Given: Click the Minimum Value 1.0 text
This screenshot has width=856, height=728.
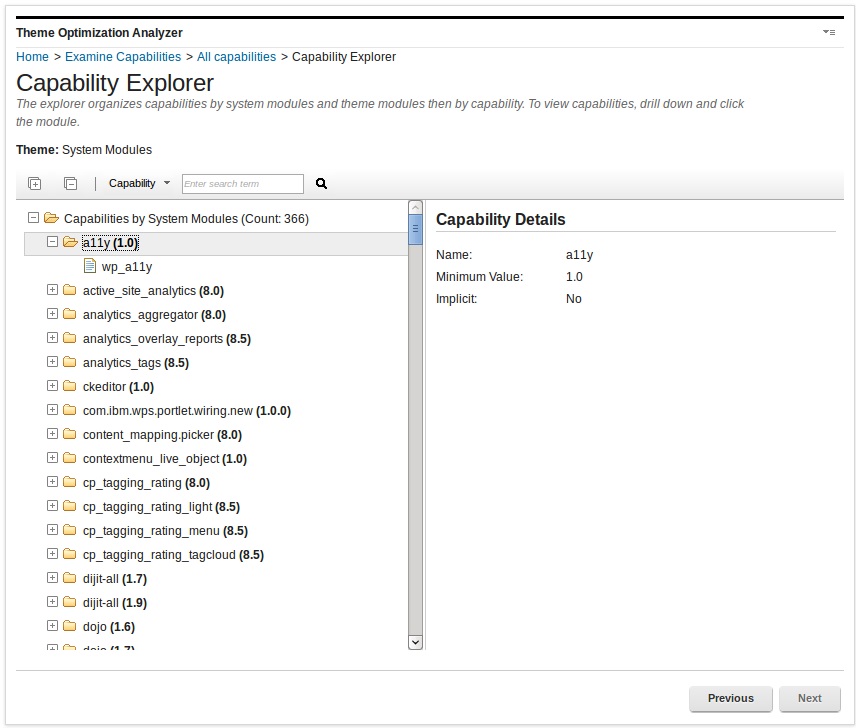Looking at the screenshot, I should [574, 277].
